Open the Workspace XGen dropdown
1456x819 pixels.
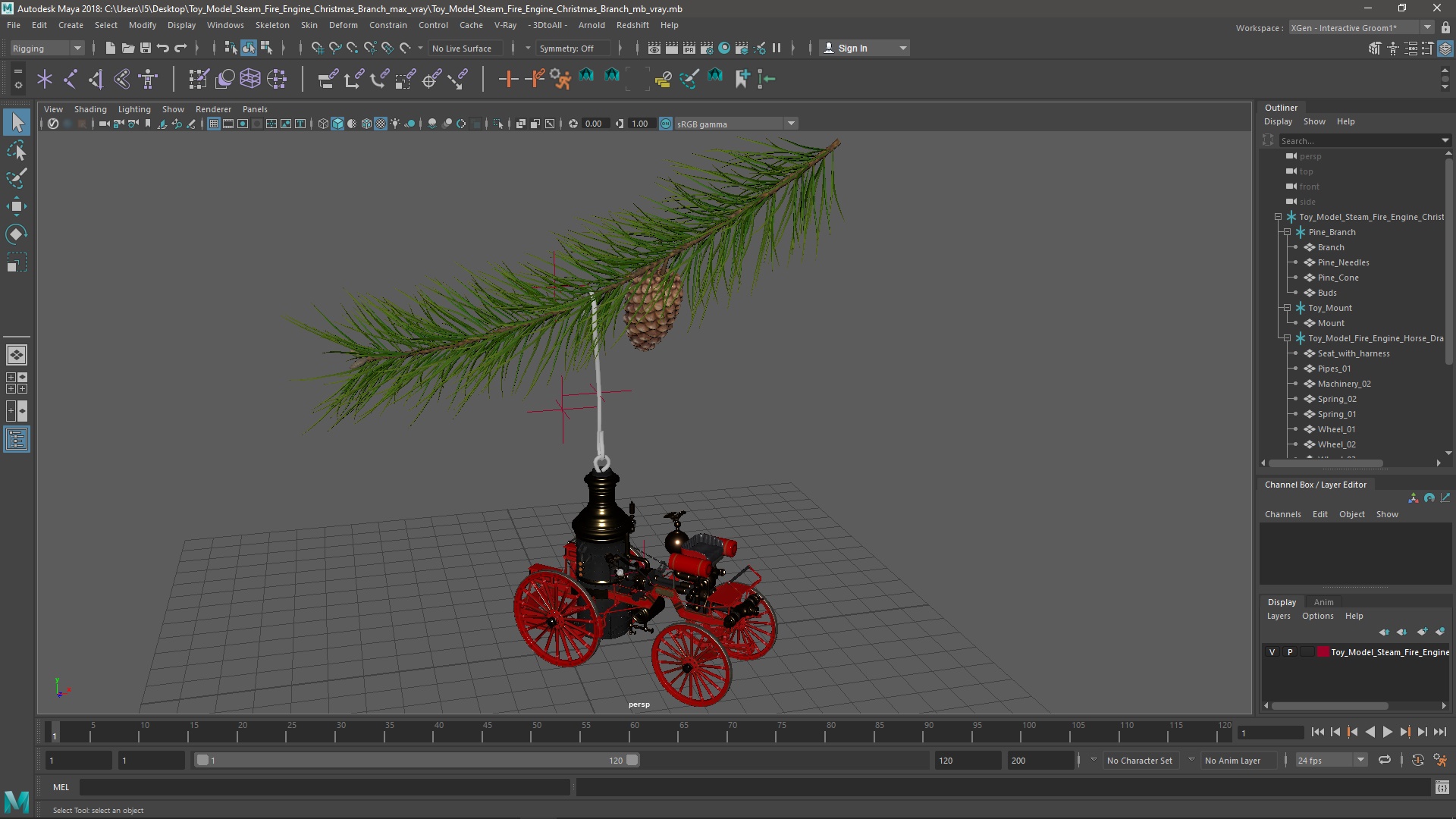point(1361,27)
